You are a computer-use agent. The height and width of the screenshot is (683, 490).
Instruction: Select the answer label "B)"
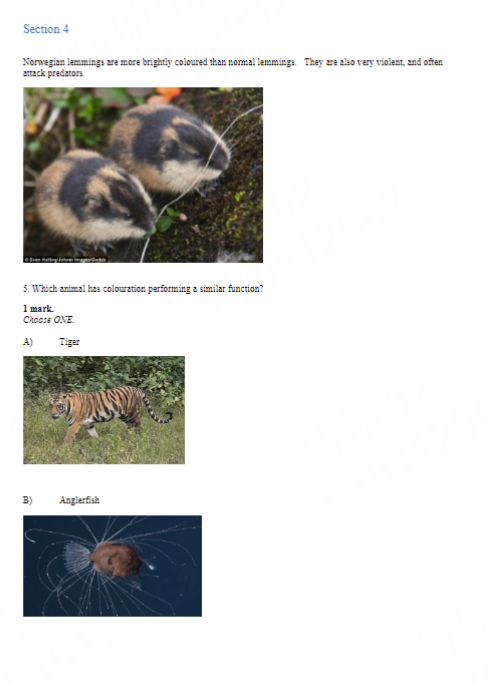[28, 500]
